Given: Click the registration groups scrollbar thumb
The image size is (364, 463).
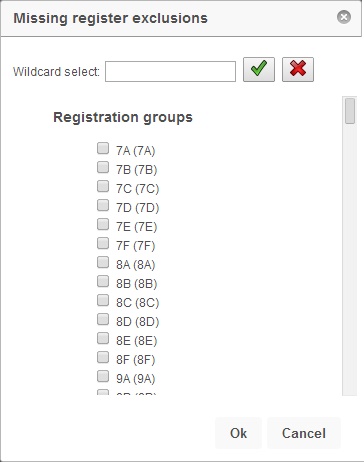Looking at the screenshot, I should [x=350, y=111].
